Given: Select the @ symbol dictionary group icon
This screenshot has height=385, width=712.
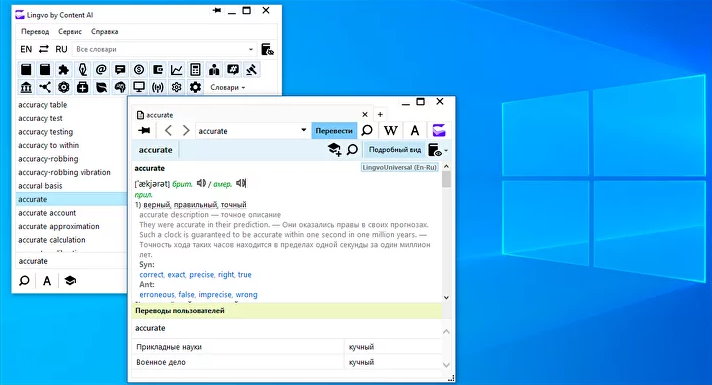Looking at the screenshot, I should click(101, 69).
